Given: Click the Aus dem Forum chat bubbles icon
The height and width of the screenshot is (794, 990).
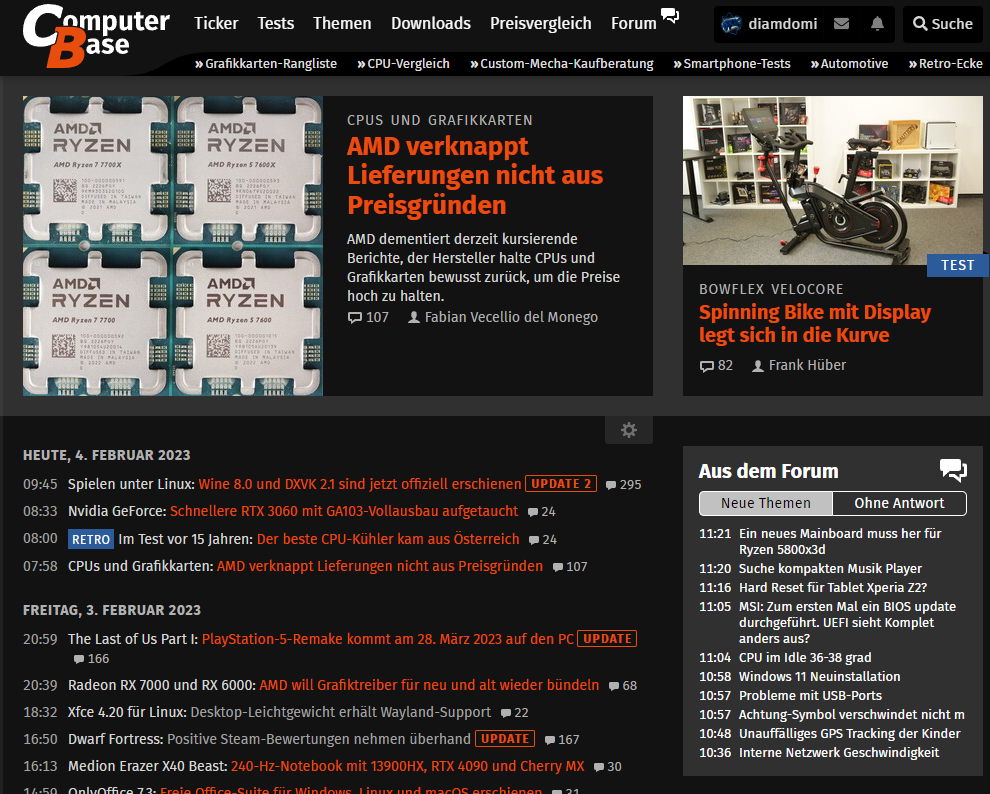Looking at the screenshot, I should coord(953,470).
